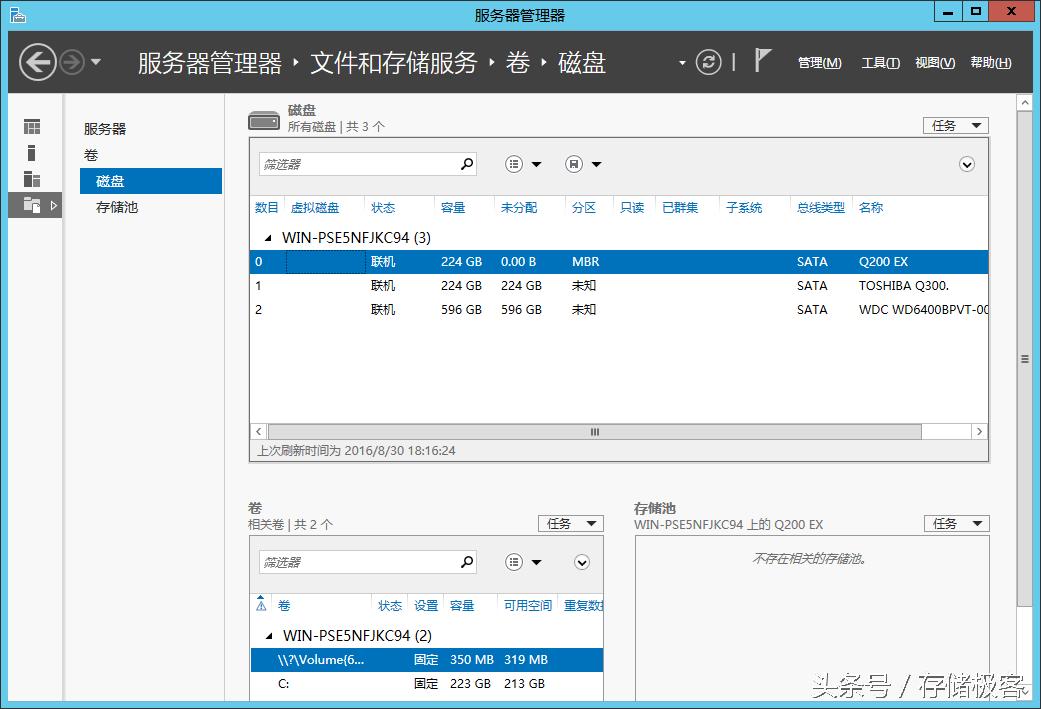Open the Dashboard icon in the left sidebar
Viewport: 1041px width, 709px height.
(31, 127)
